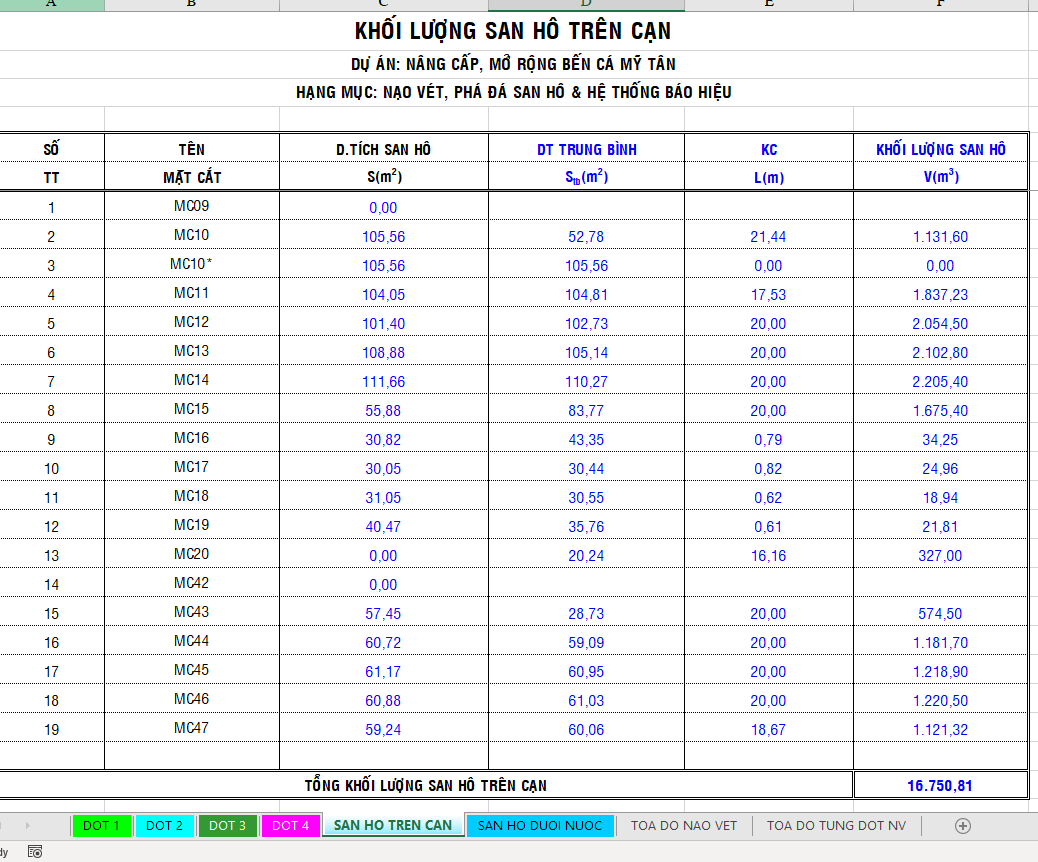Image resolution: width=1038 pixels, height=862 pixels.
Task: Open the DOT 4 sheet tab
Action: 290,826
